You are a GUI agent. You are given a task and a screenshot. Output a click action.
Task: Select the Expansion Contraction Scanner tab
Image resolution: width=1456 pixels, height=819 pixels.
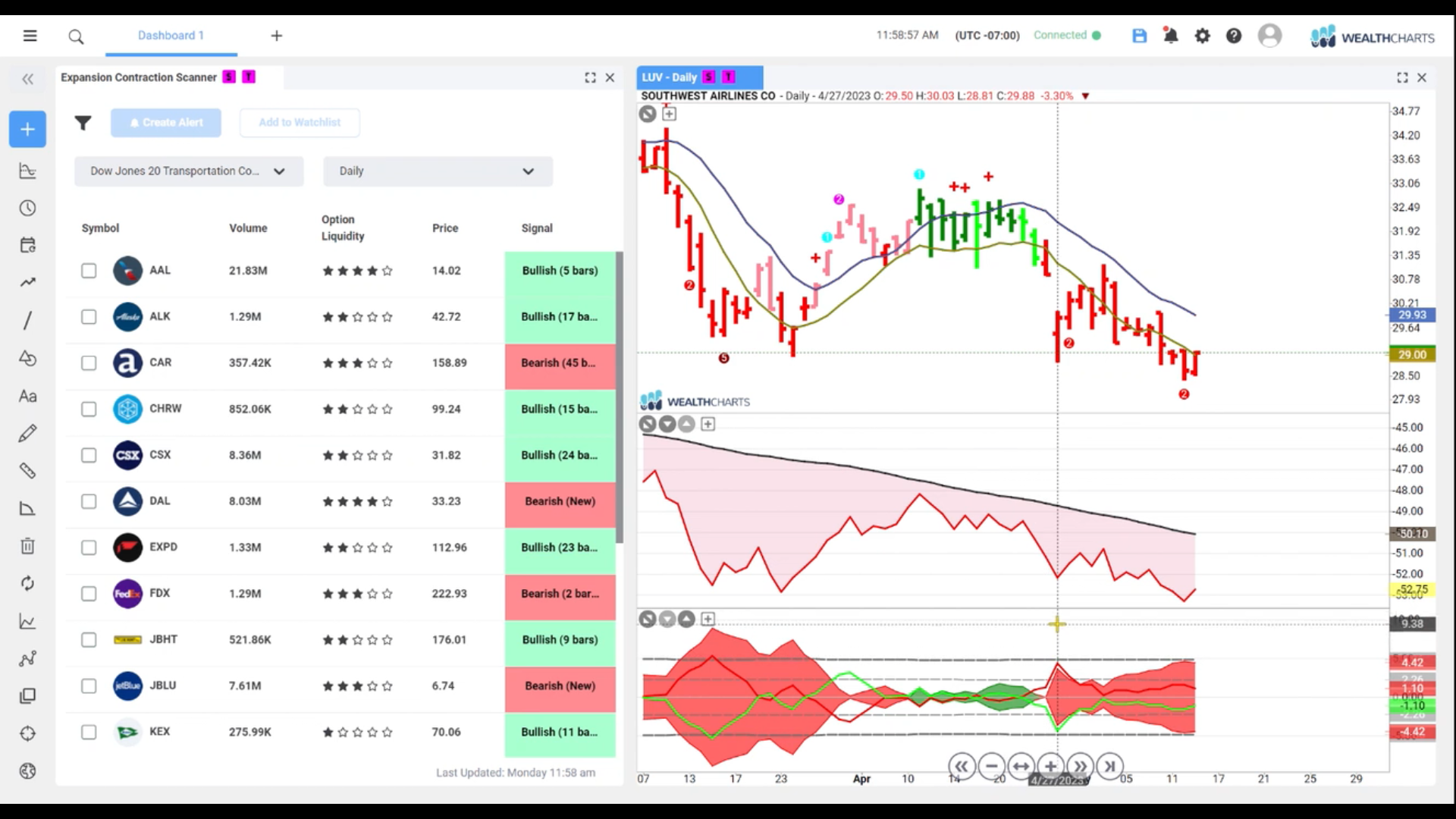139,77
